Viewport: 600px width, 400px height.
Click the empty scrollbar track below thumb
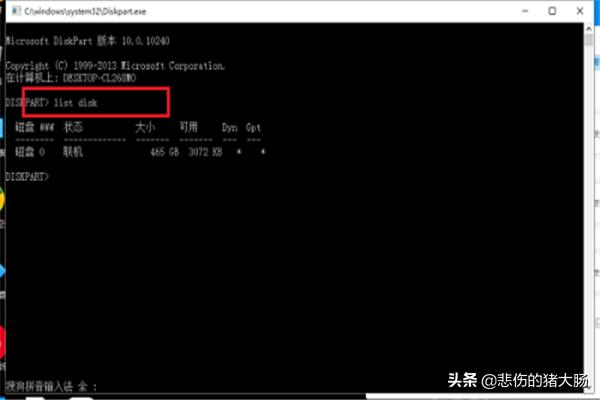coord(589,214)
